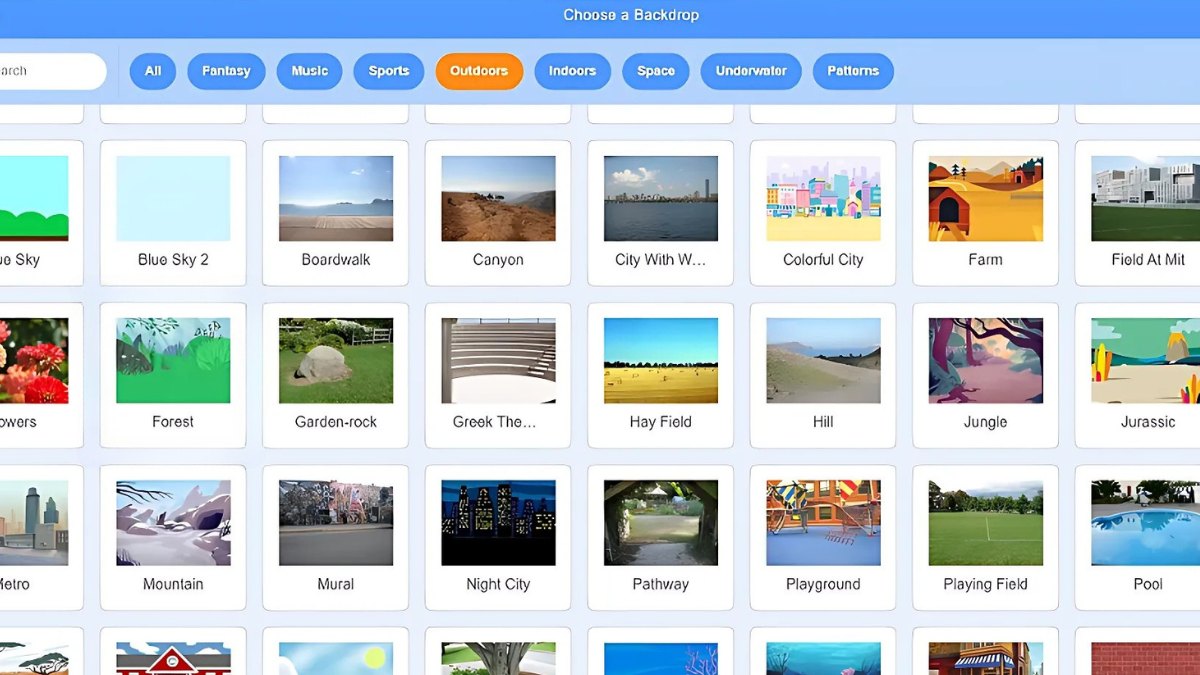The image size is (1200, 675).
Task: Select the Jurassic backdrop
Action: 1138,375
